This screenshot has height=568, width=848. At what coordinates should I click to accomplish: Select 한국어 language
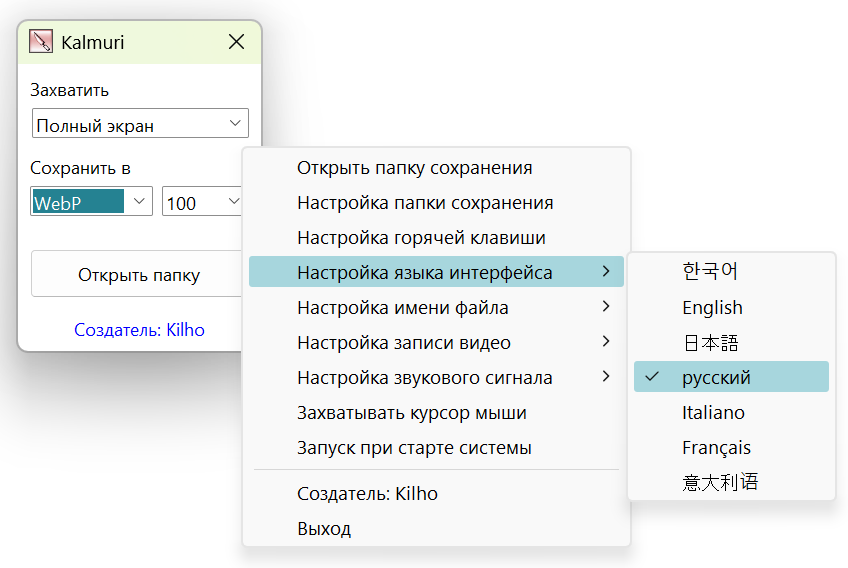point(731,270)
